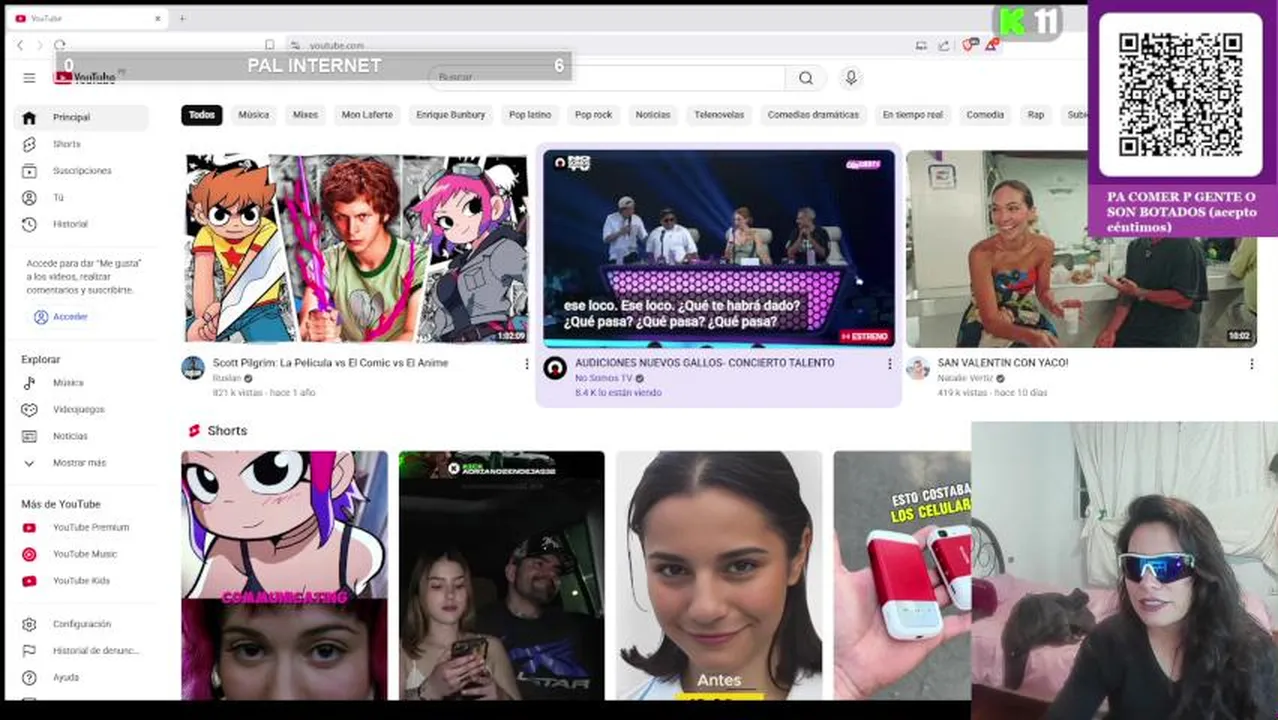
Task: Open Configuración settings
Action: coord(82,624)
